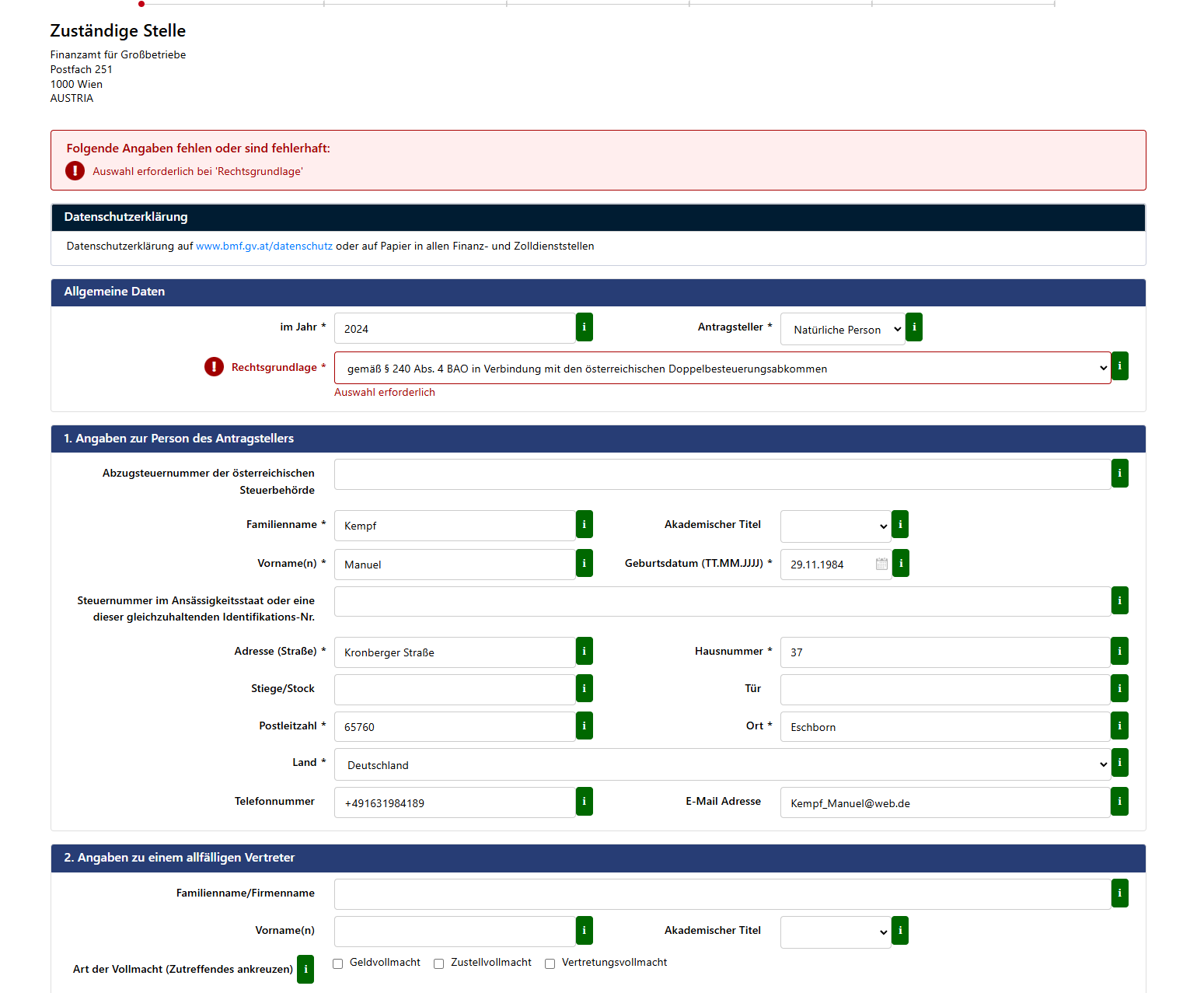Open Akademischer Titel dropdown for Antragsteller

coord(836,526)
